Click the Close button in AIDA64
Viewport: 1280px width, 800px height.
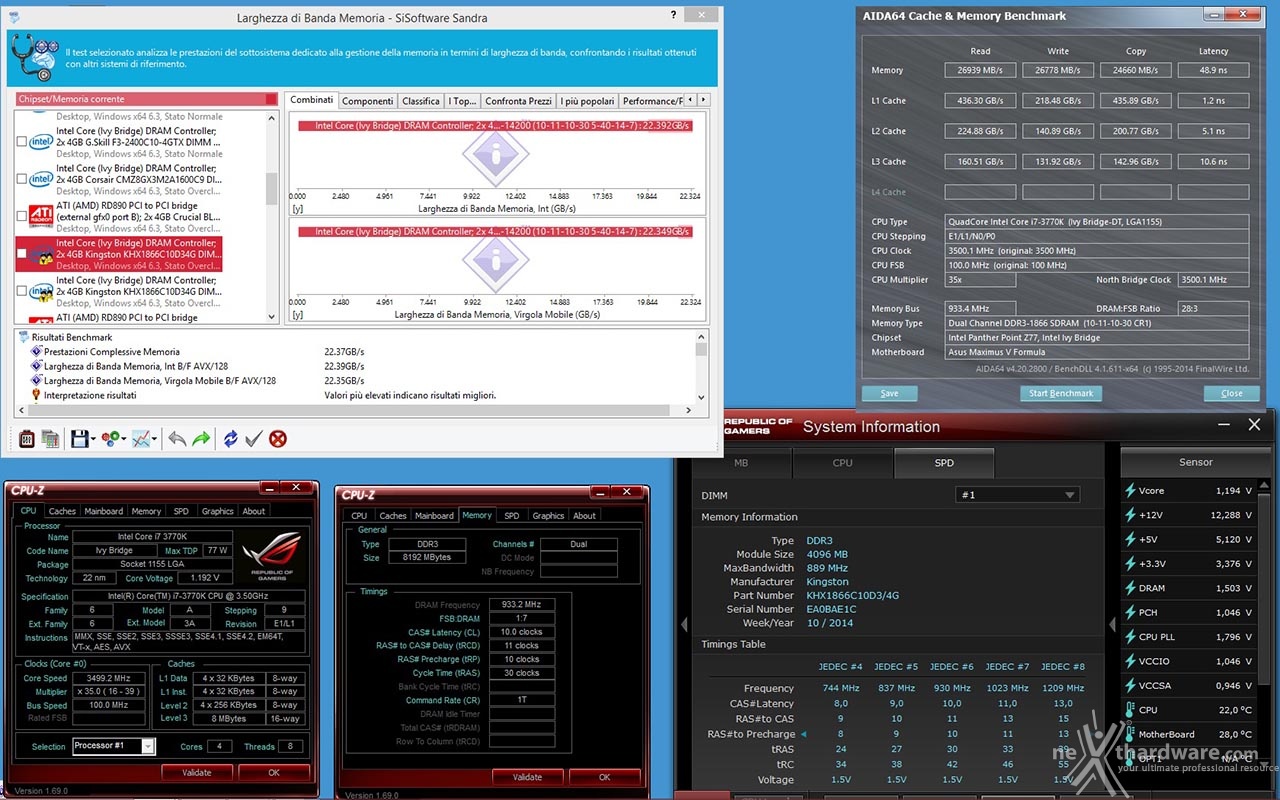[x=1232, y=393]
